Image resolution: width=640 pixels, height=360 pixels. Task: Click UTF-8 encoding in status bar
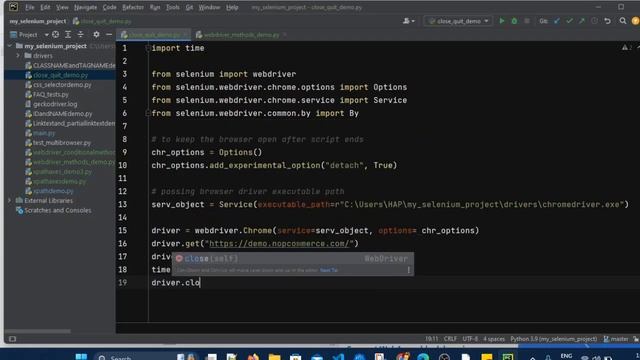coord(470,339)
